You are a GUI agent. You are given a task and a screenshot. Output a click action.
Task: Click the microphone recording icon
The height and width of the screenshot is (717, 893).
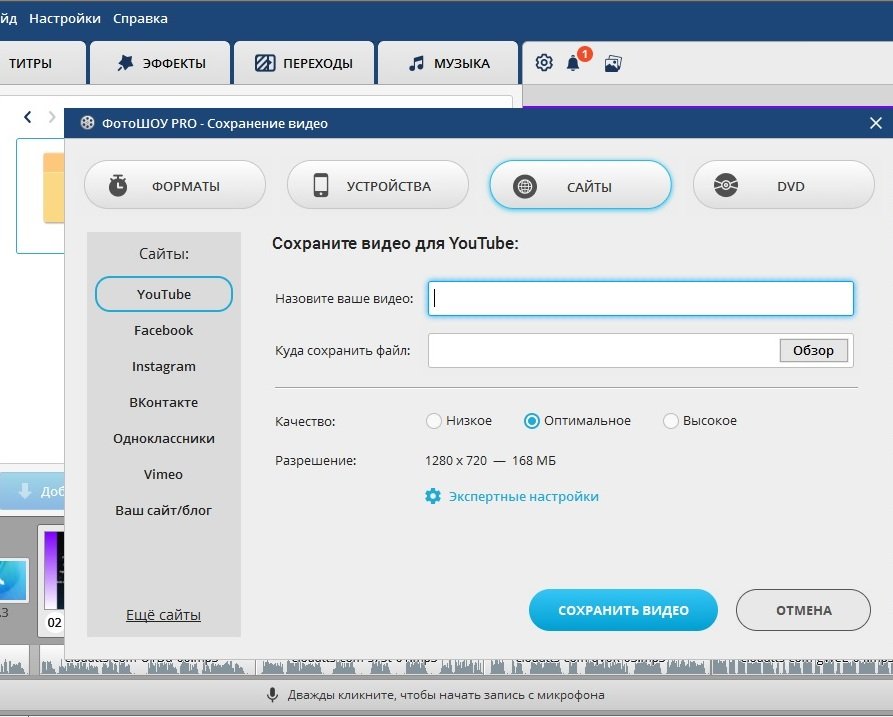click(x=272, y=694)
